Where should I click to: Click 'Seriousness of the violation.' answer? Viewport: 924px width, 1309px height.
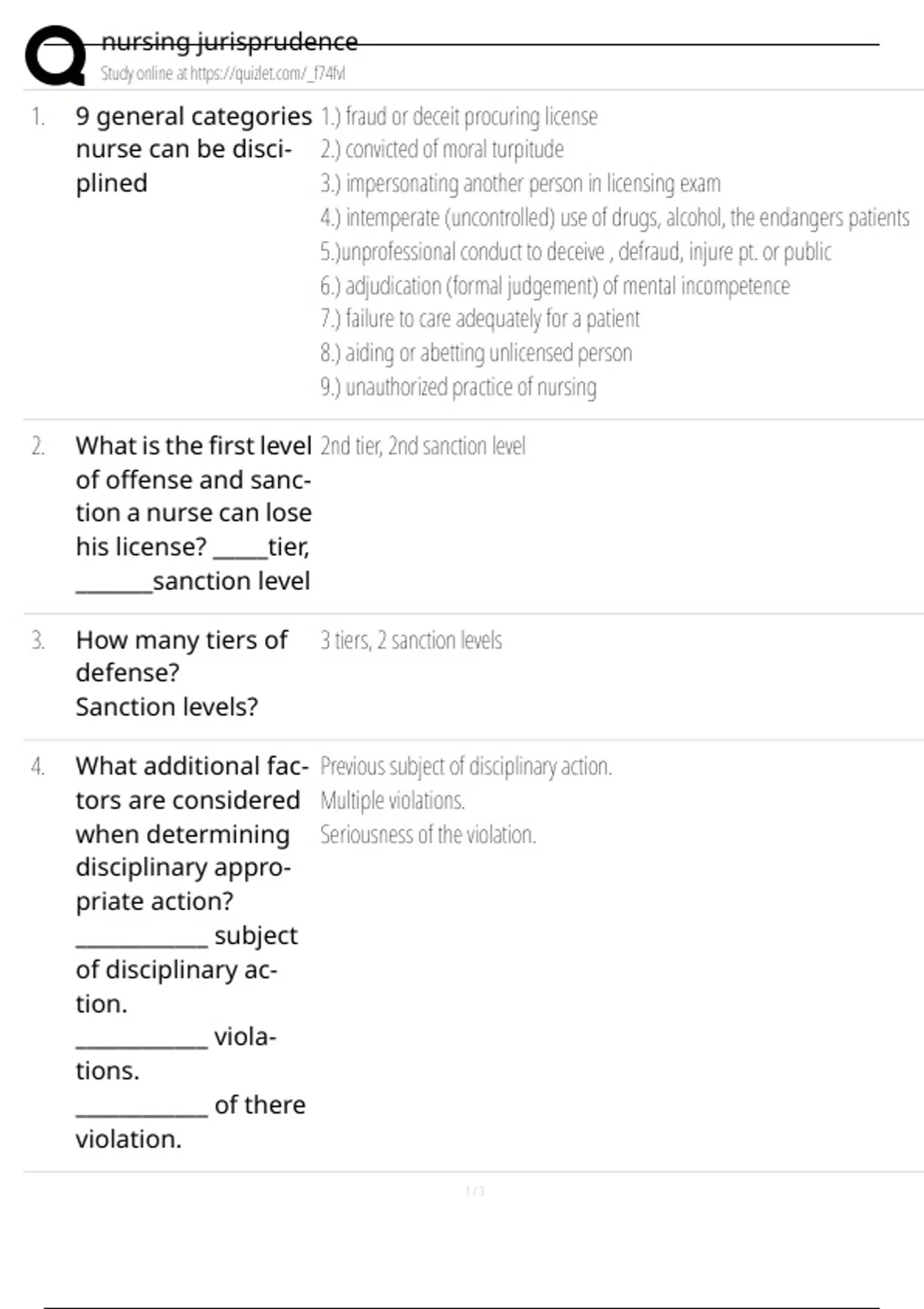pyautogui.click(x=428, y=835)
